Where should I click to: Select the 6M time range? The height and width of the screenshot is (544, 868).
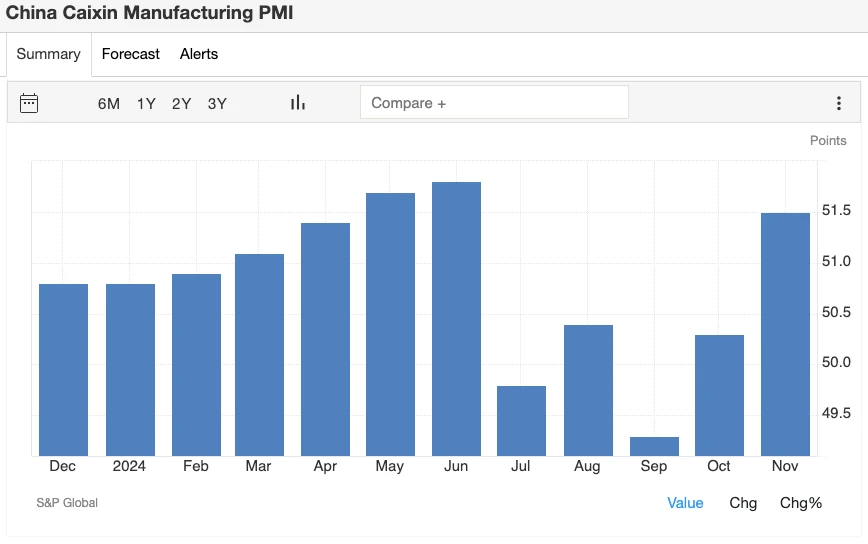click(x=109, y=103)
